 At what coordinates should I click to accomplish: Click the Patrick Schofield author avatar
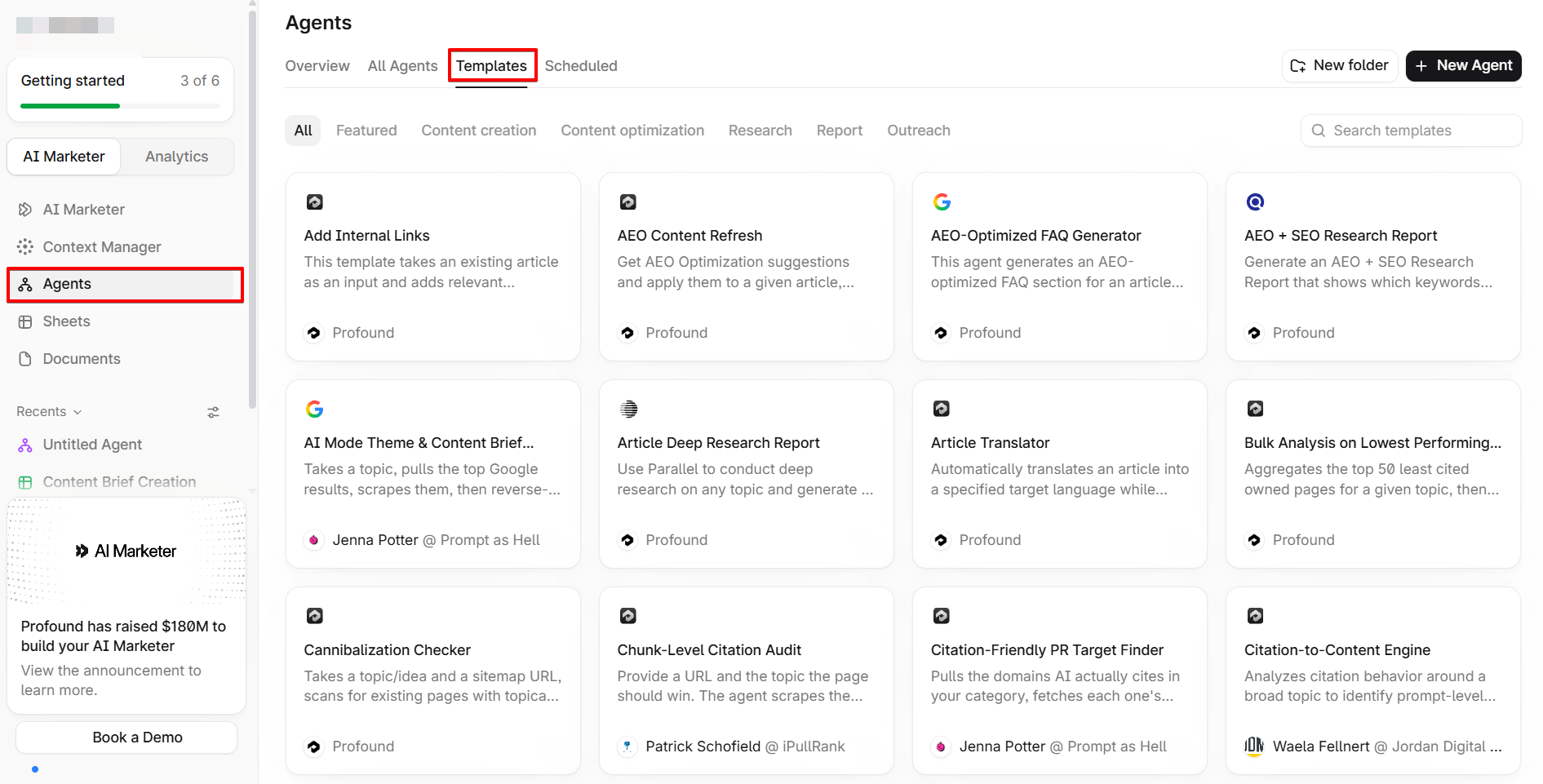pos(627,746)
